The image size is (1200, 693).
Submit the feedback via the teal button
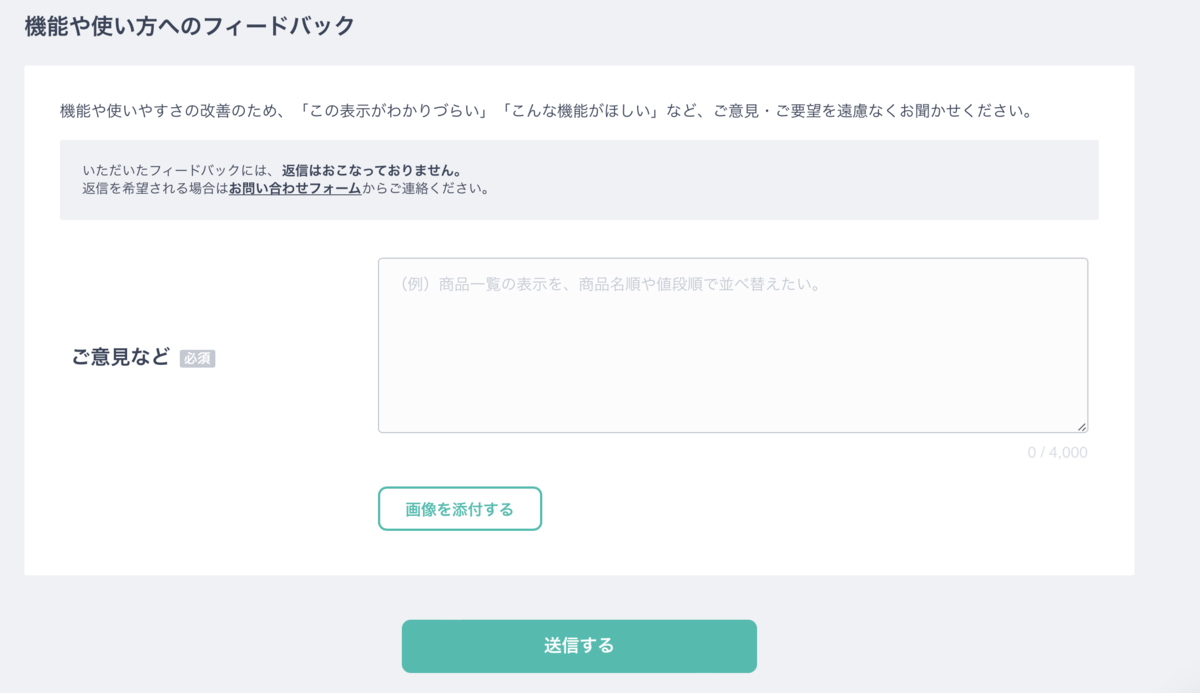[x=579, y=645]
